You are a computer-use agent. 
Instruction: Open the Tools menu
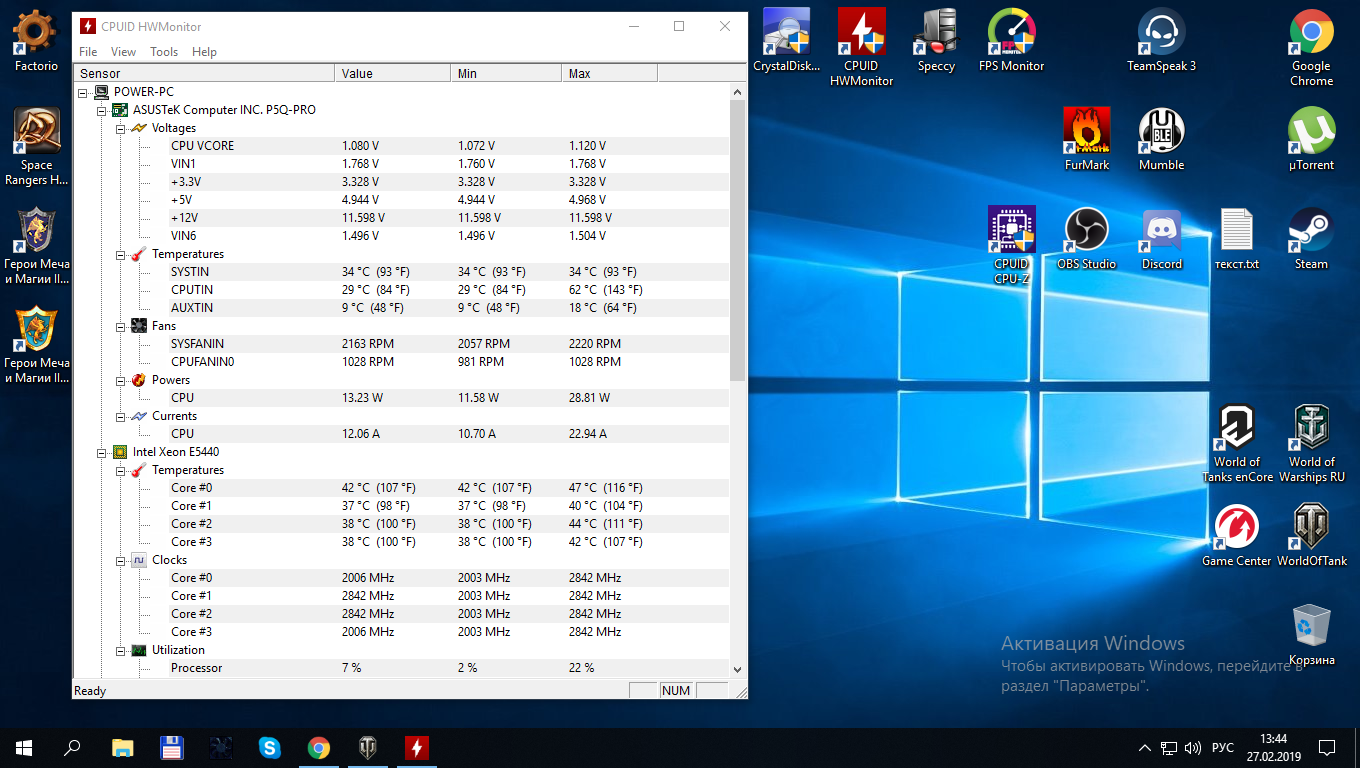click(164, 52)
